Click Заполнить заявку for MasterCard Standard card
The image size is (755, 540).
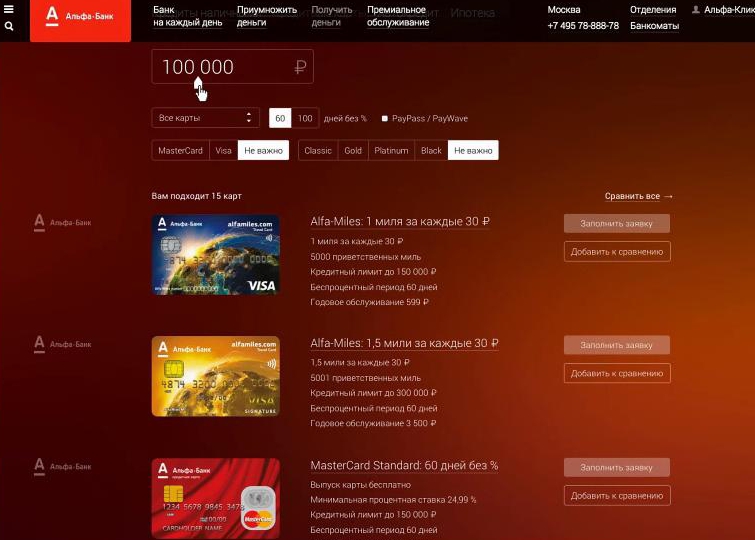[x=617, y=467]
